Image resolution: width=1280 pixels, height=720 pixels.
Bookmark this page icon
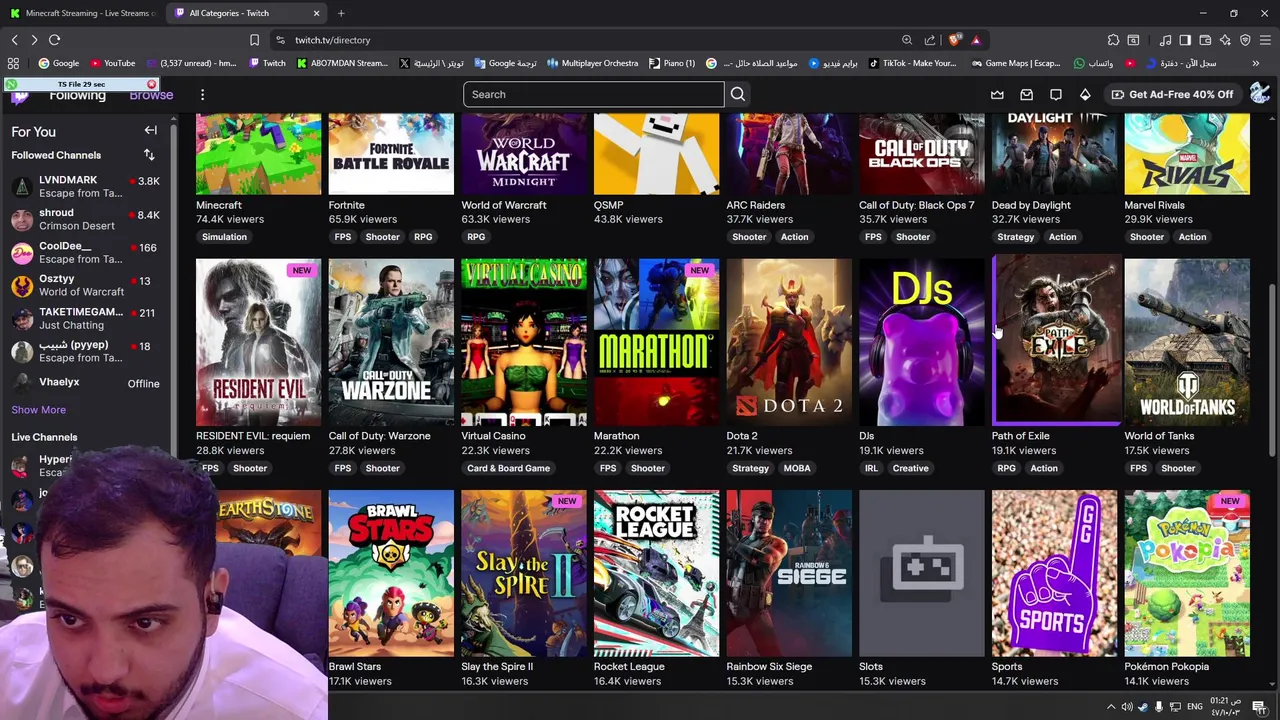click(254, 40)
